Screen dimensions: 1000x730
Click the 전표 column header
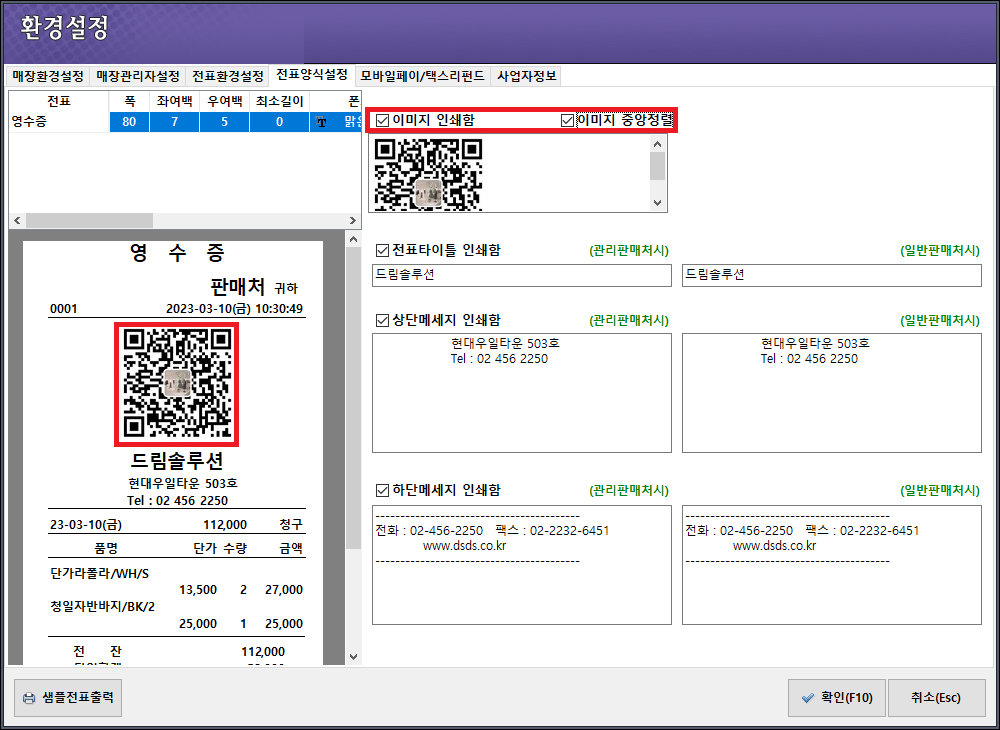pyautogui.click(x=59, y=101)
